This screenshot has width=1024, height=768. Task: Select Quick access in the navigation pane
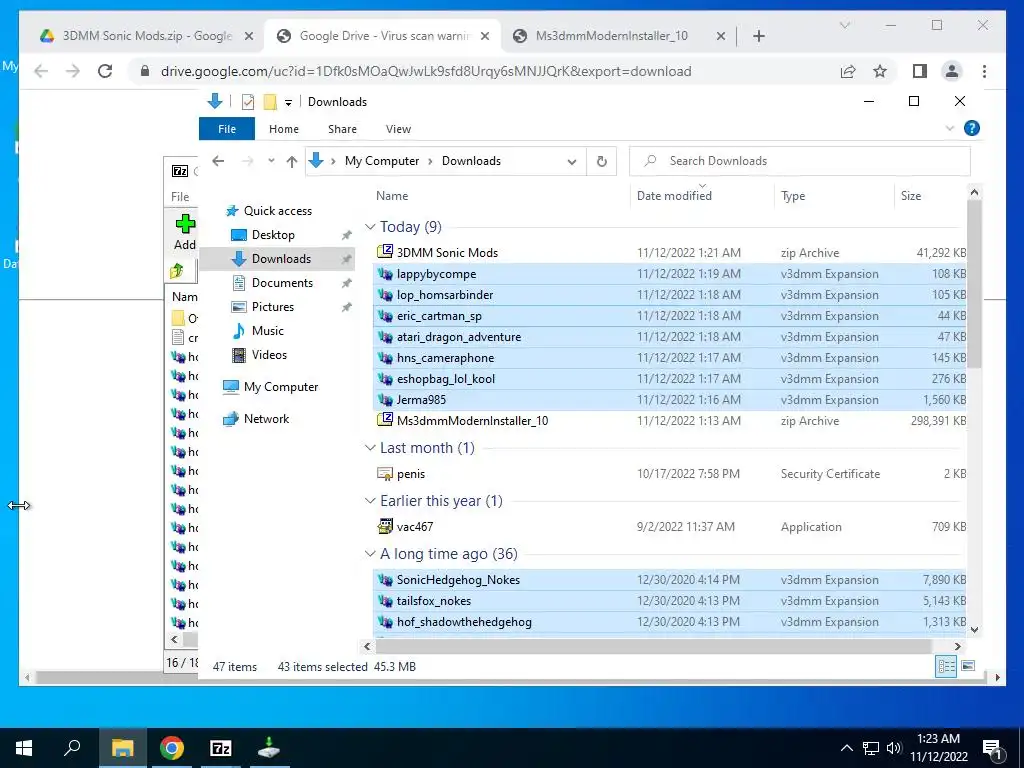tap(278, 210)
